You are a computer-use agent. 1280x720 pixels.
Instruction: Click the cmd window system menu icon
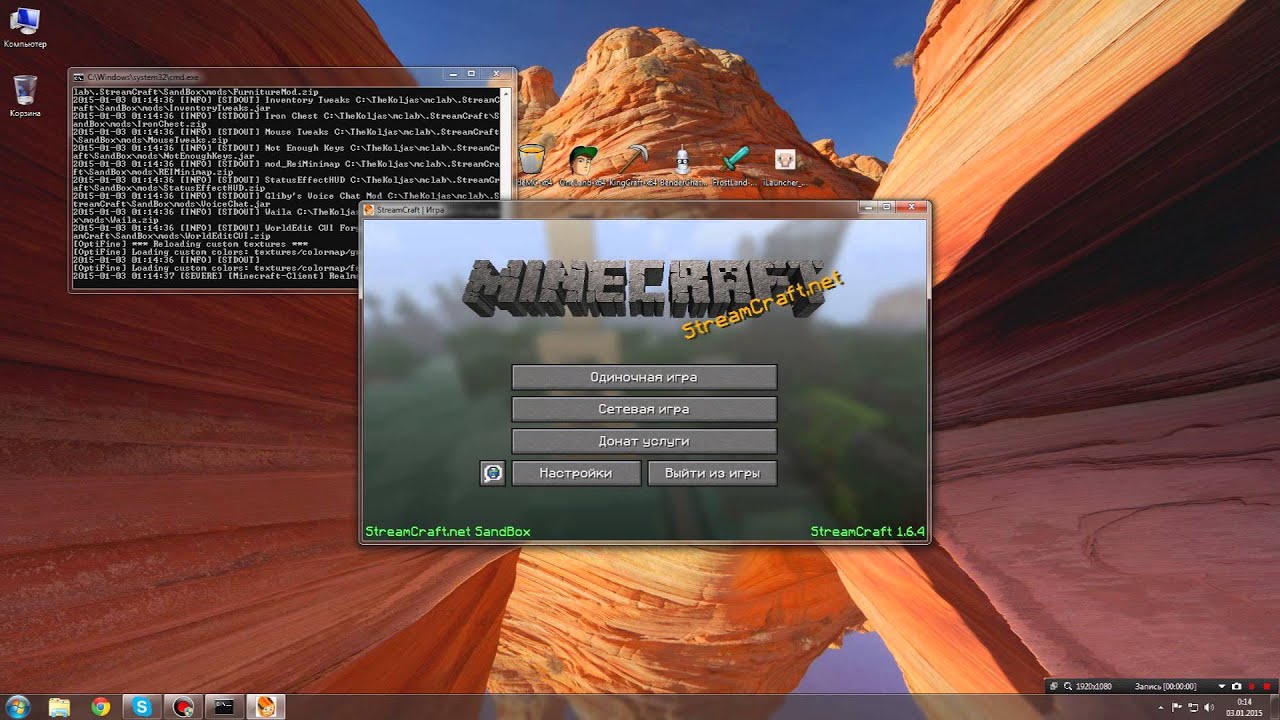tap(78, 76)
